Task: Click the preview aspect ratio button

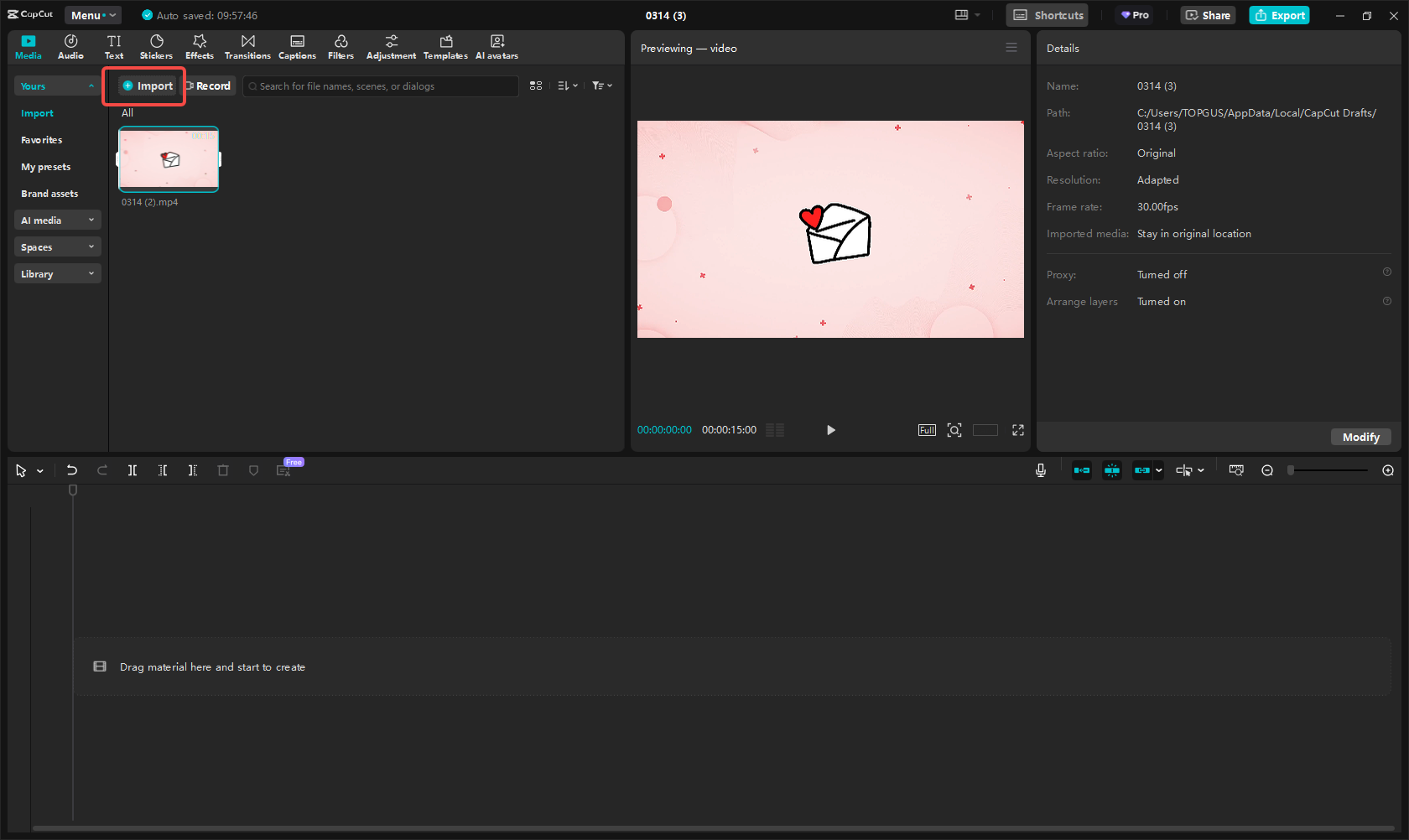Action: click(985, 430)
